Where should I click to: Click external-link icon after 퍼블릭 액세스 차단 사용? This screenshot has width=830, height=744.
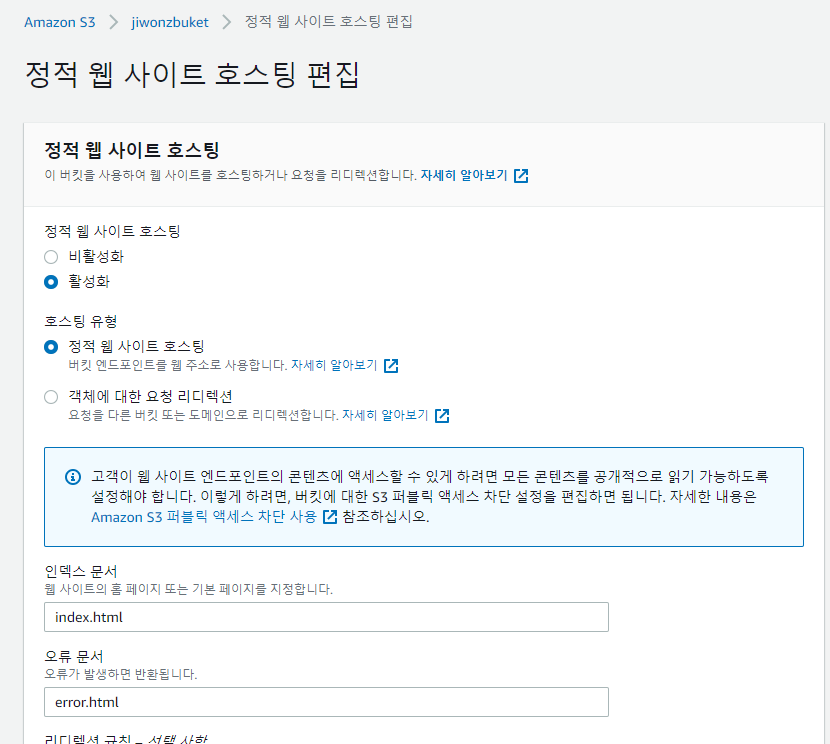tap(330, 517)
